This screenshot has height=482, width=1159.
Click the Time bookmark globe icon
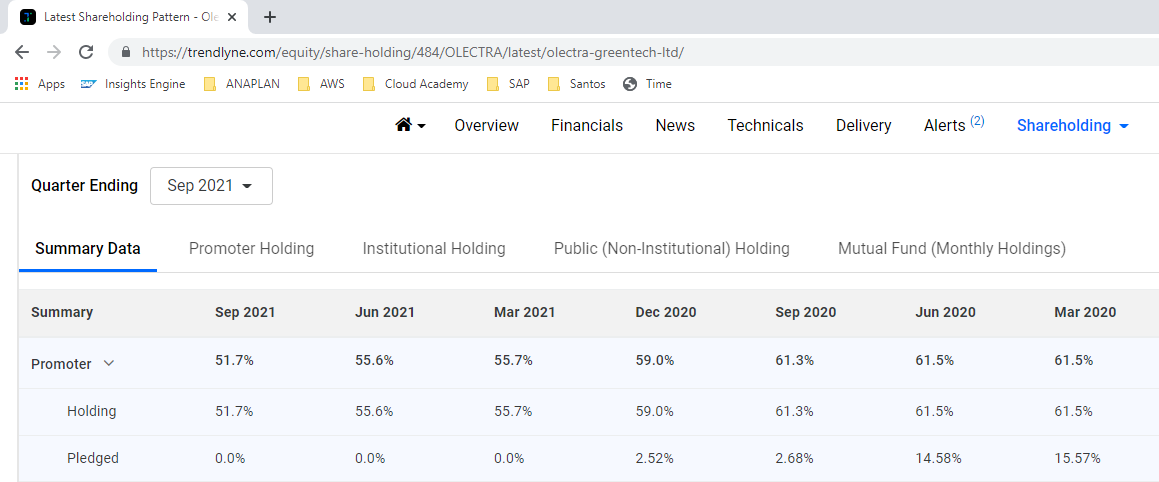[x=630, y=84]
